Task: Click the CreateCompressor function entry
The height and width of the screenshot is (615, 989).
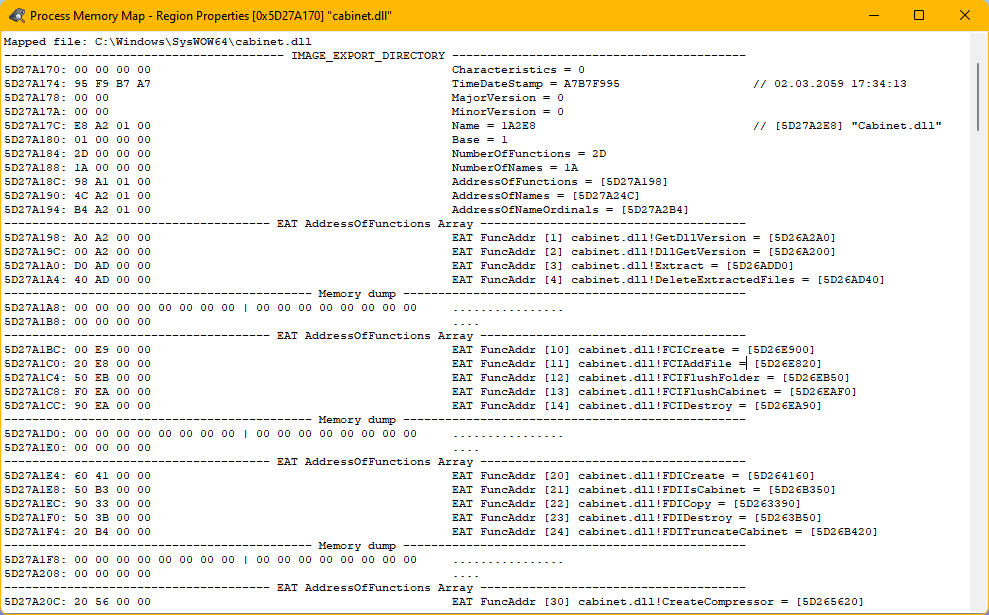Action: (658, 602)
